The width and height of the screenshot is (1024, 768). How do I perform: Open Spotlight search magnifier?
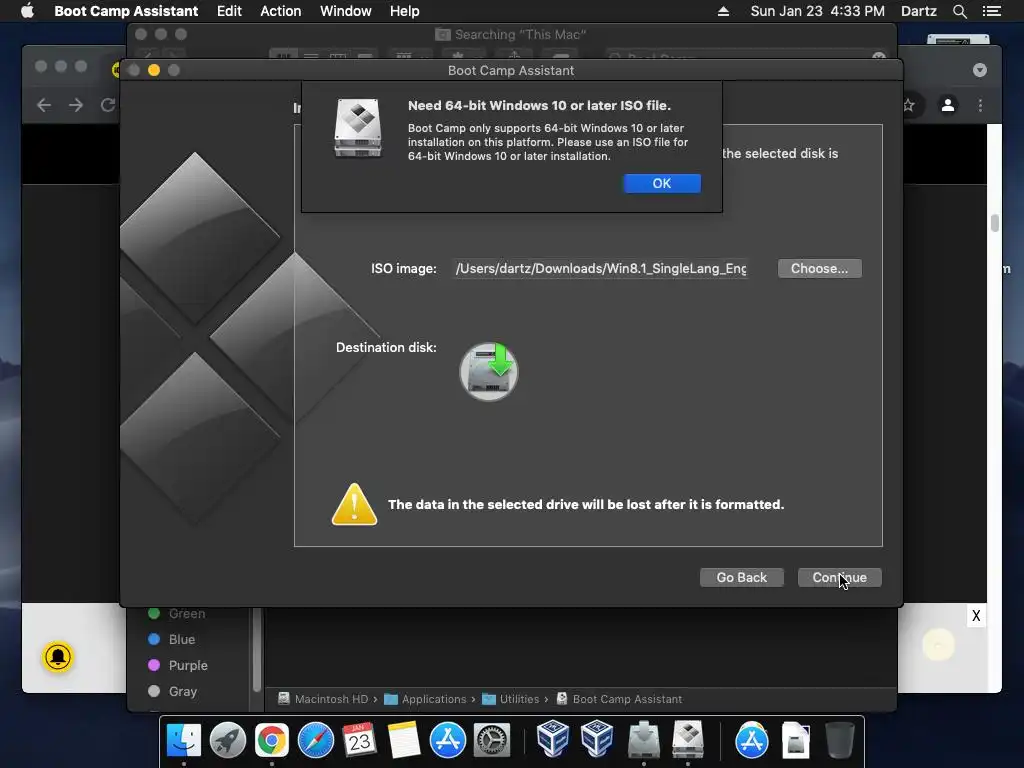(959, 11)
